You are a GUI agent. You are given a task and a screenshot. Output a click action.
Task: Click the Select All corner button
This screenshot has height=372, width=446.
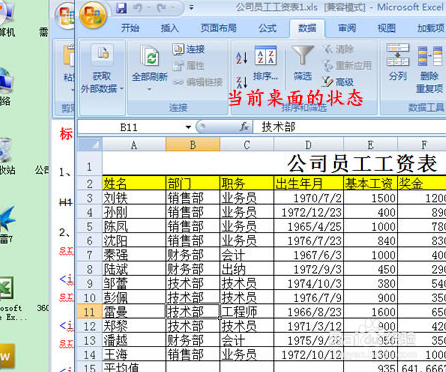click(90, 145)
